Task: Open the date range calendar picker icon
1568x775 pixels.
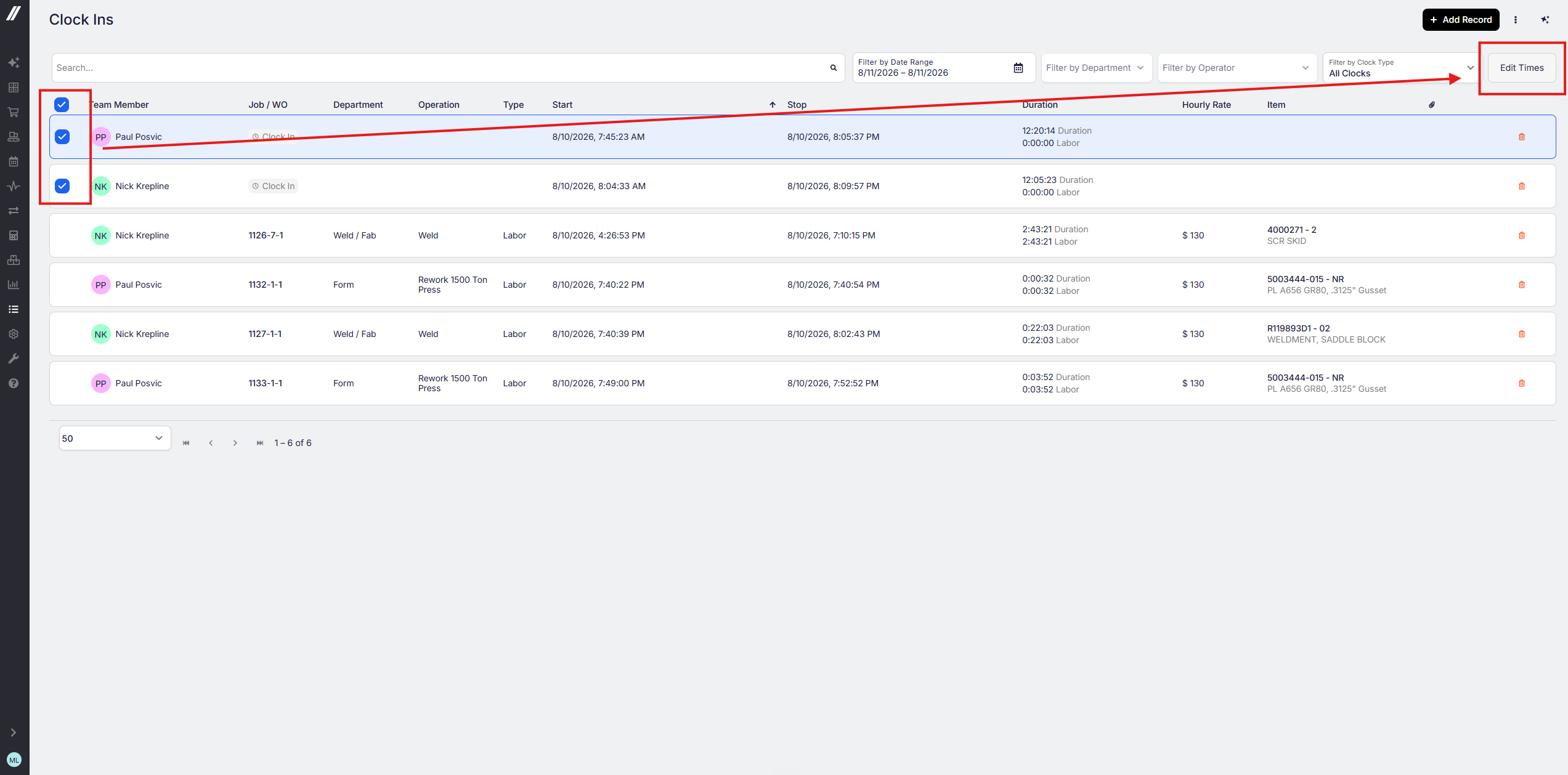Action: click(1018, 68)
